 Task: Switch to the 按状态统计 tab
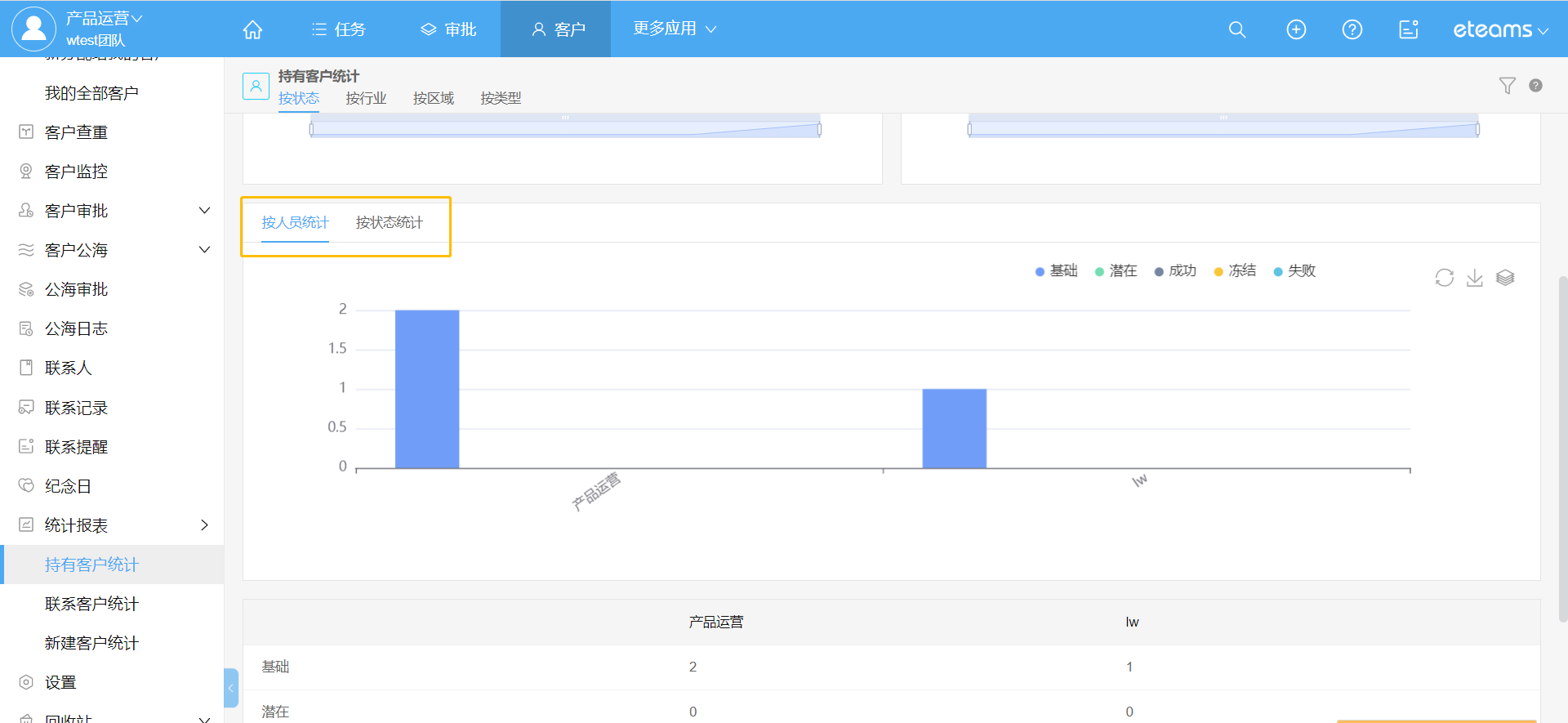pyautogui.click(x=389, y=222)
